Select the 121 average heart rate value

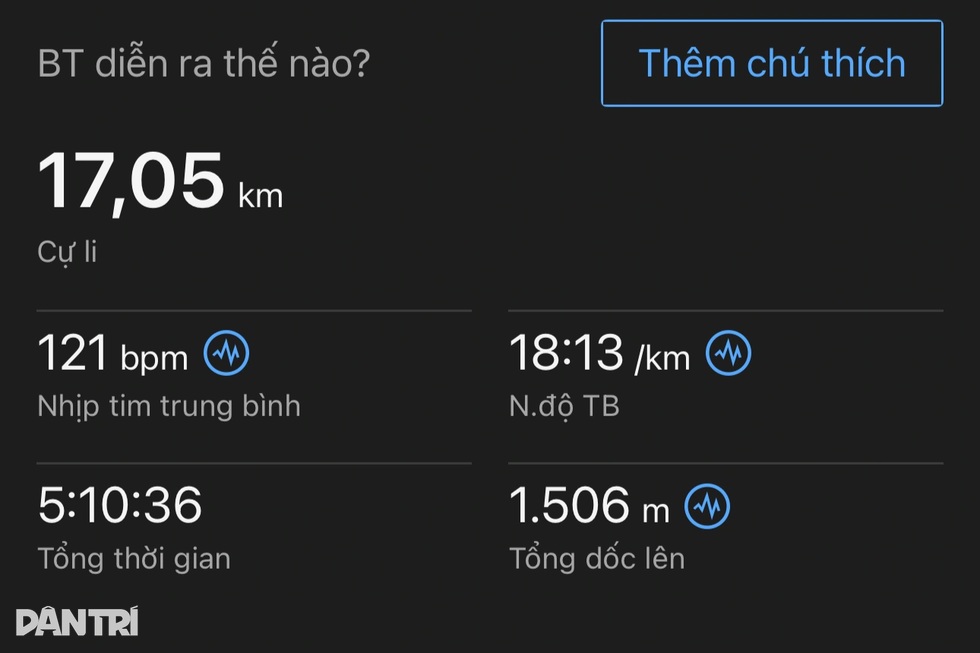pyautogui.click(x=72, y=353)
